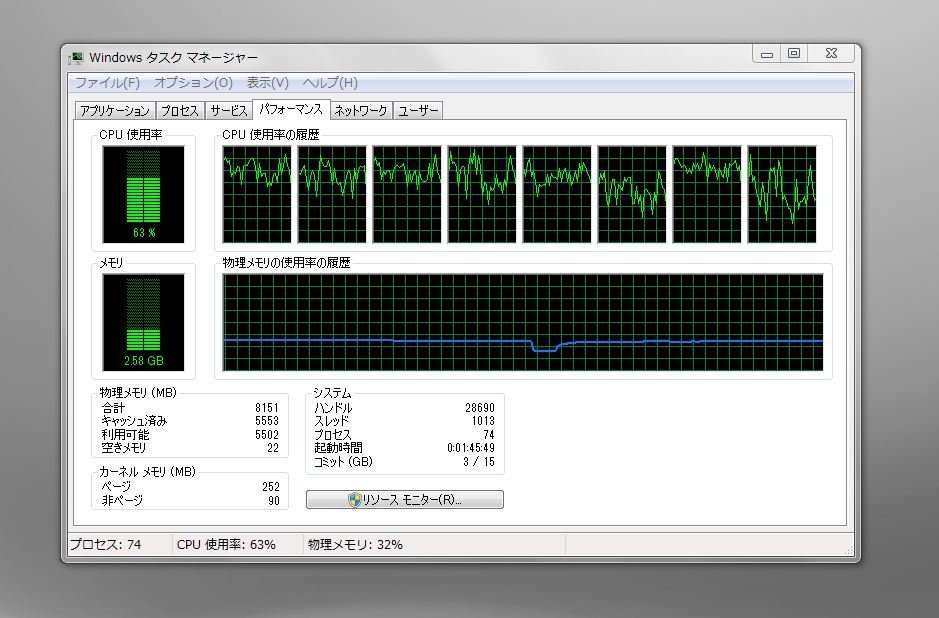Select the パフォーマンス tab

(291, 109)
